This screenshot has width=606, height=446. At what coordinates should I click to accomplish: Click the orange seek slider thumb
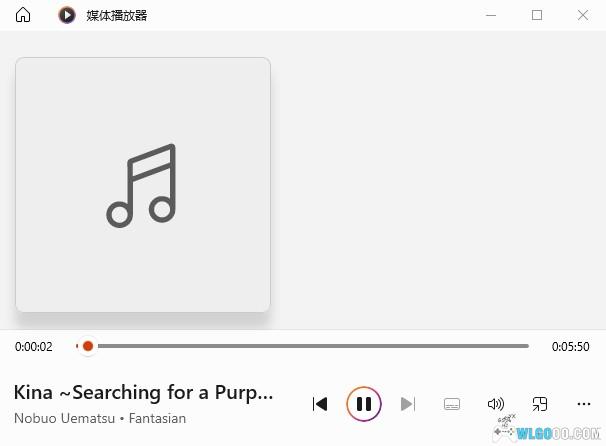[88, 346]
